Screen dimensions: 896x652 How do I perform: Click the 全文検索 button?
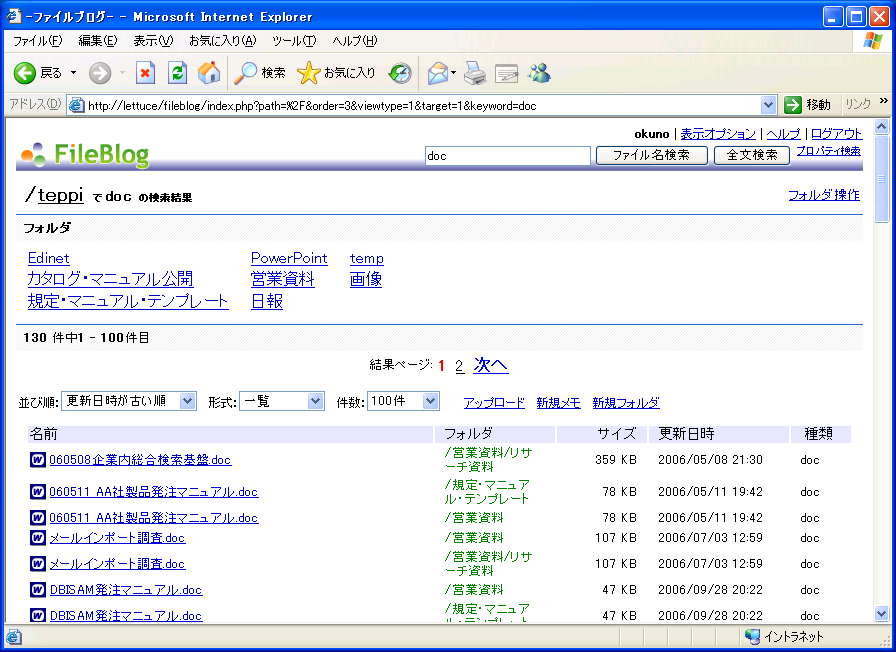click(x=752, y=155)
